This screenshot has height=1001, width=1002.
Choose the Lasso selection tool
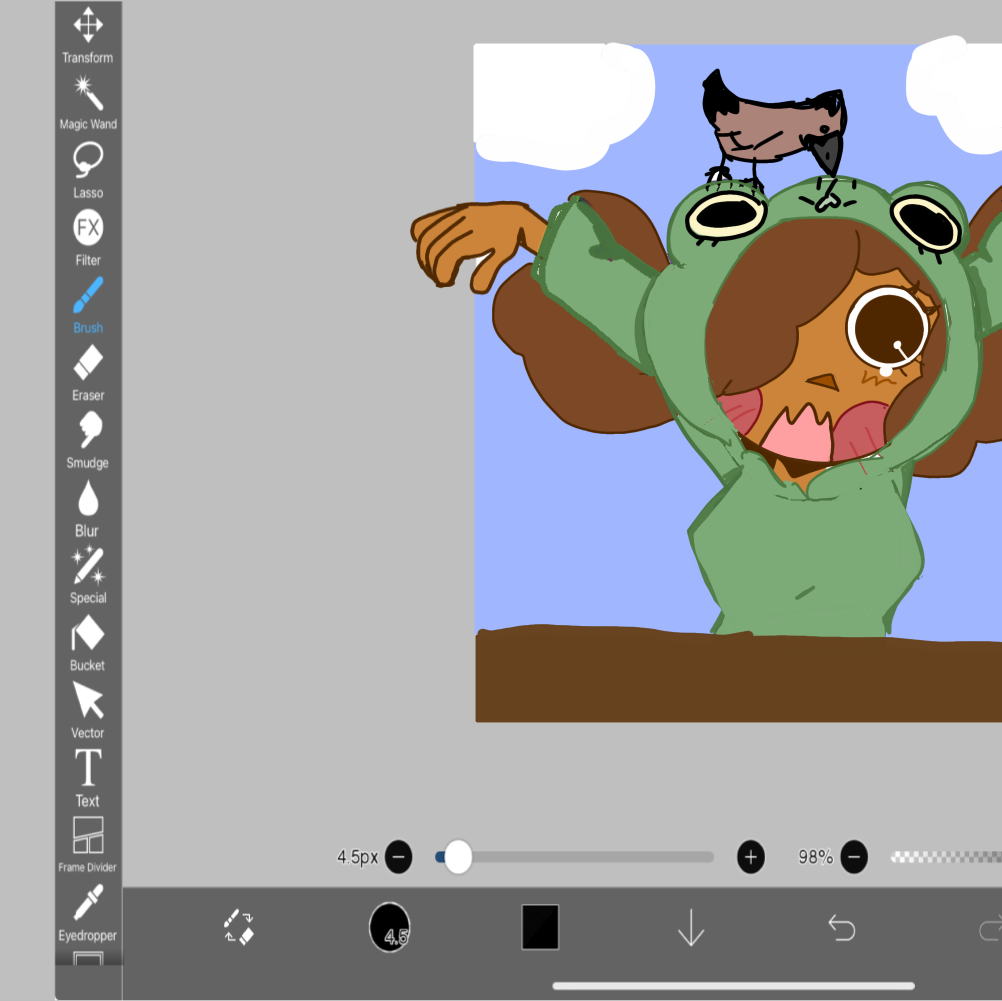tap(88, 167)
